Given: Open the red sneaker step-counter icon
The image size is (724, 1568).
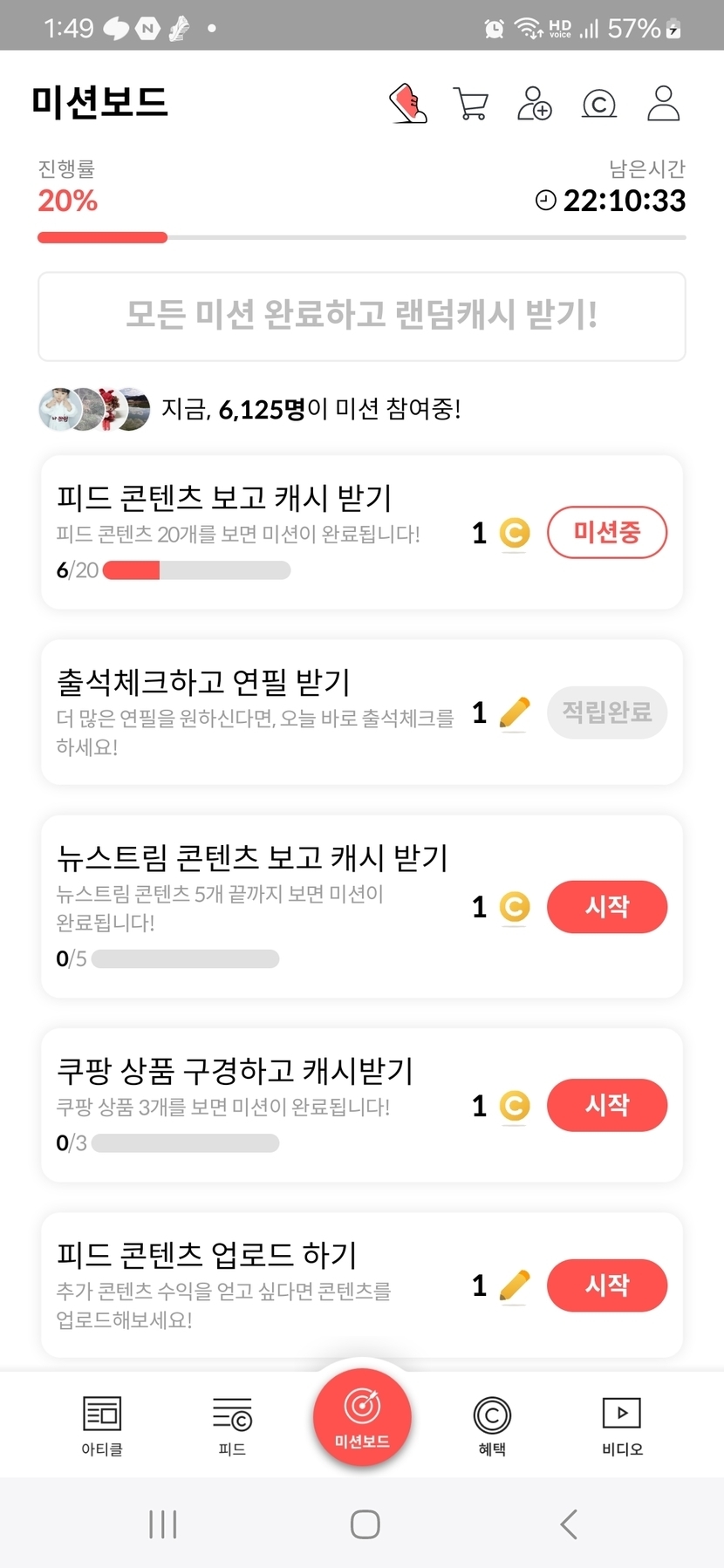Looking at the screenshot, I should [407, 103].
